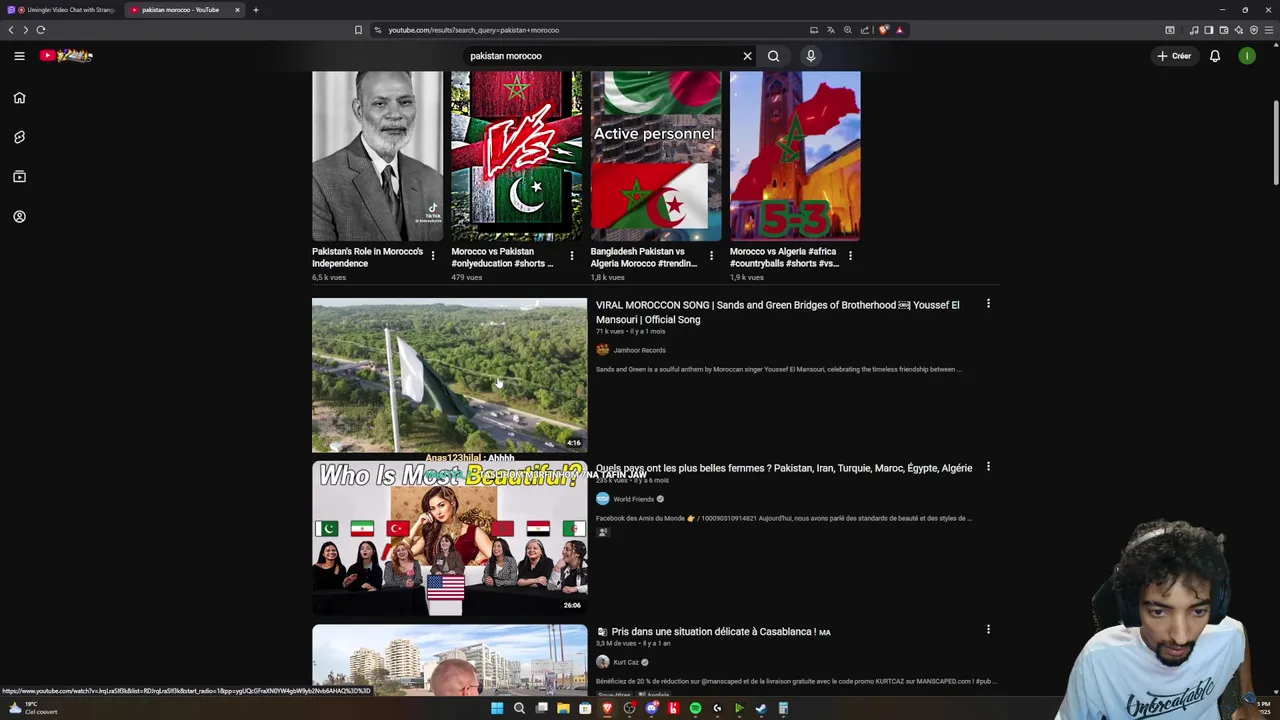Open the Brave media music-note icon
This screenshot has height=720, width=1280.
coord(1194,30)
